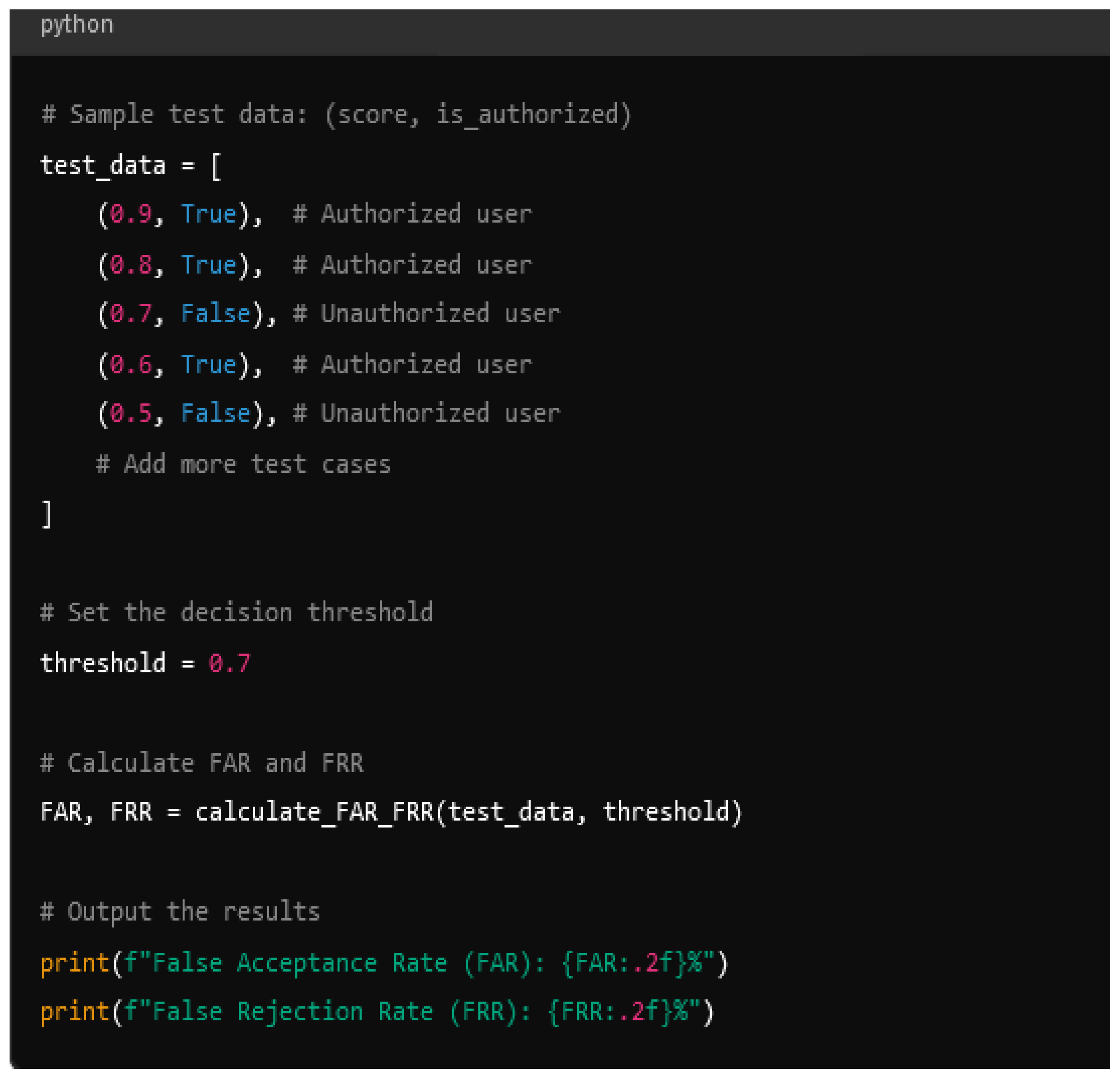
Task: Click the closing square bracket
Action: tap(47, 514)
